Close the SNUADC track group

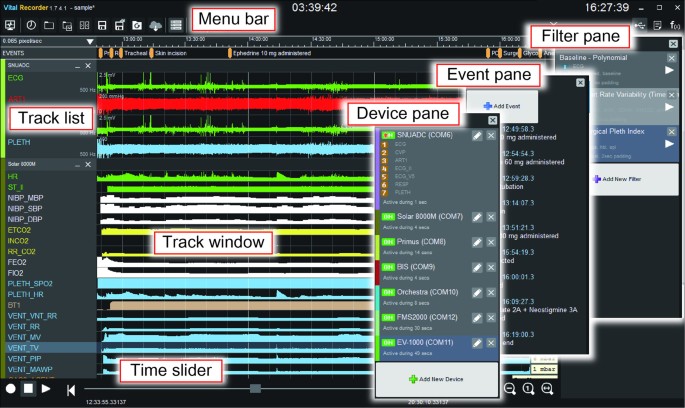(88, 66)
